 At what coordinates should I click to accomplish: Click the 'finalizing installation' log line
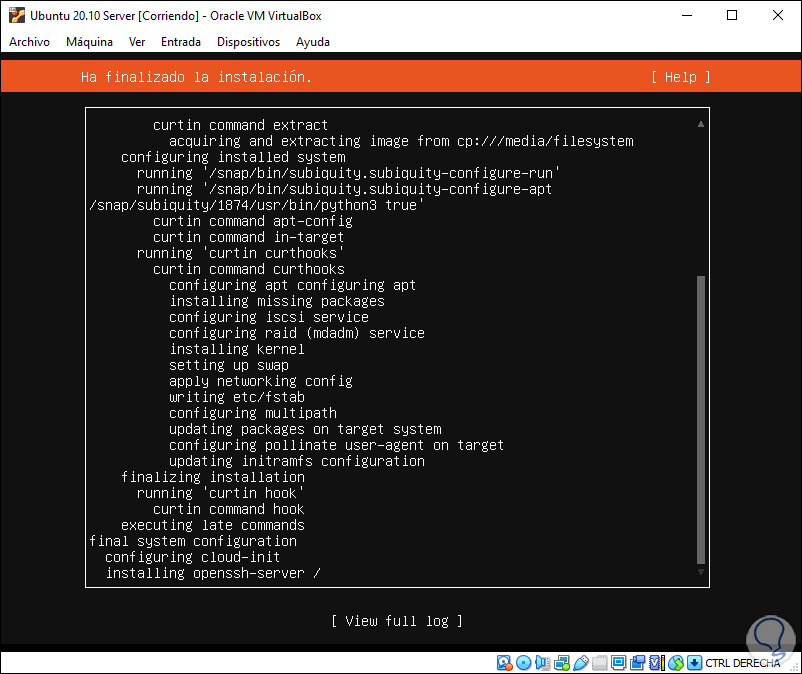pos(213,477)
